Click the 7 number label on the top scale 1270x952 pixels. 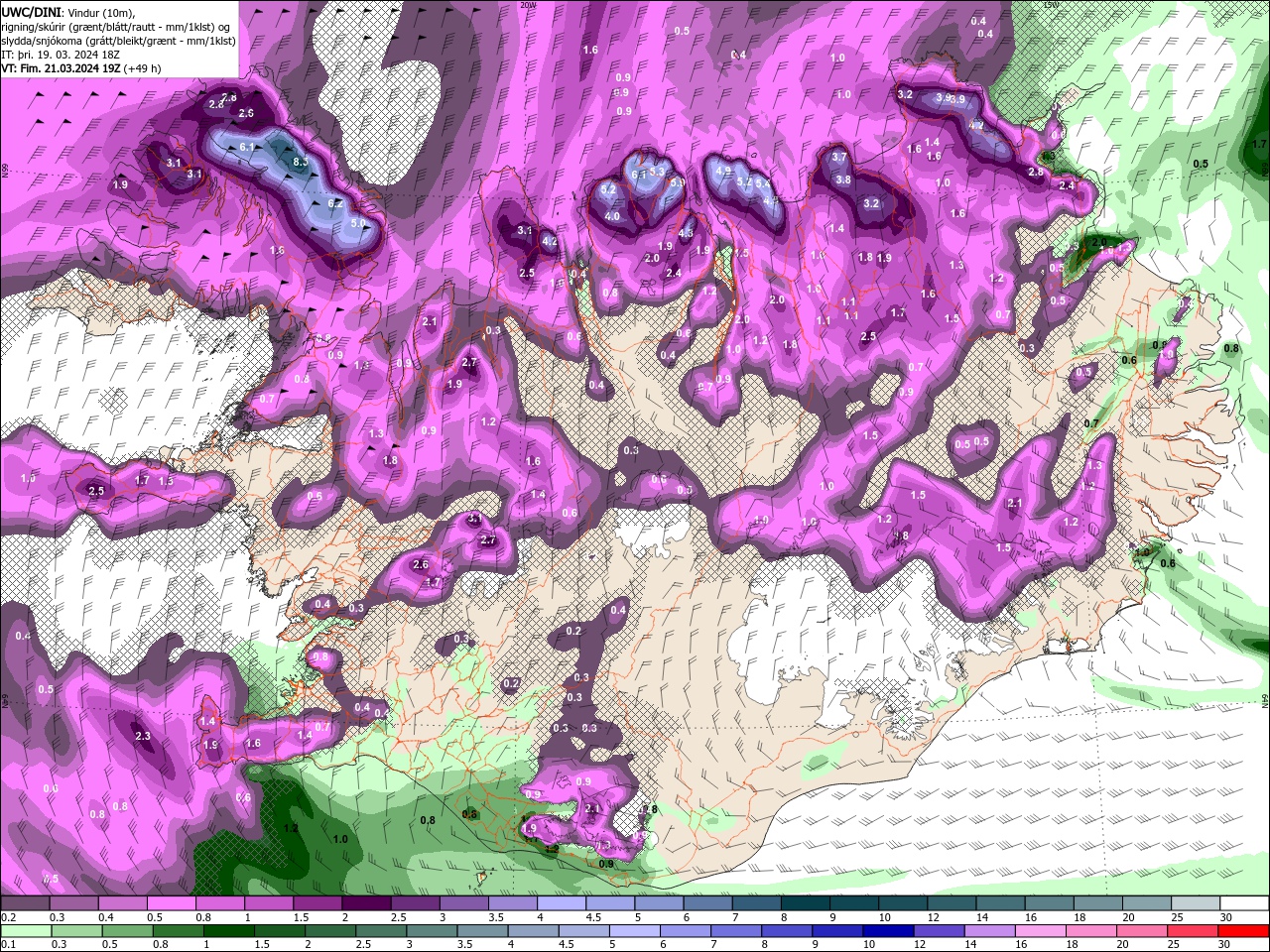point(734,917)
